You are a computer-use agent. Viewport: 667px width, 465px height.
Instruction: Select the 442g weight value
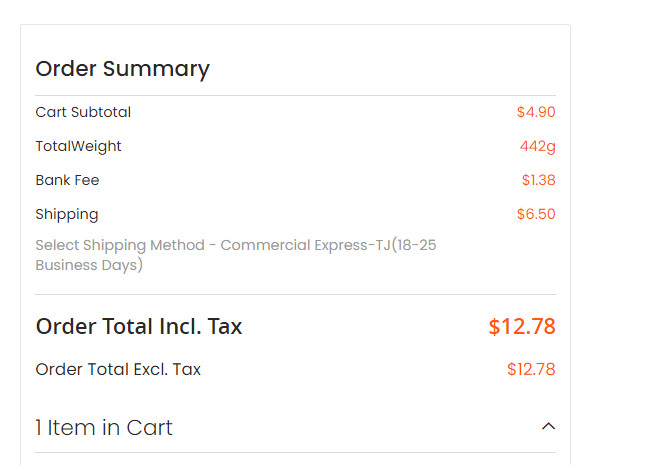pos(537,146)
